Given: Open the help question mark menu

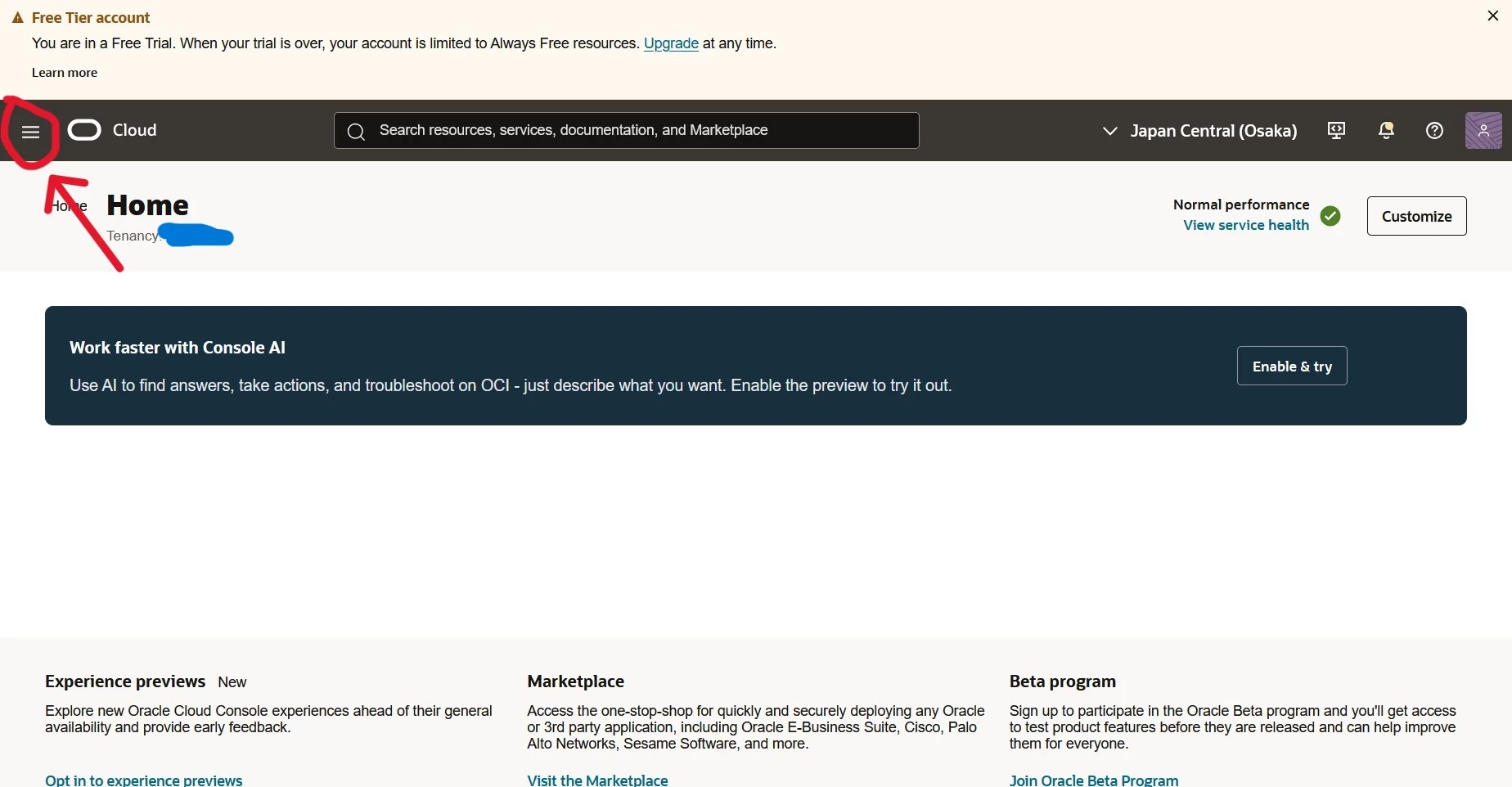Looking at the screenshot, I should [x=1434, y=131].
